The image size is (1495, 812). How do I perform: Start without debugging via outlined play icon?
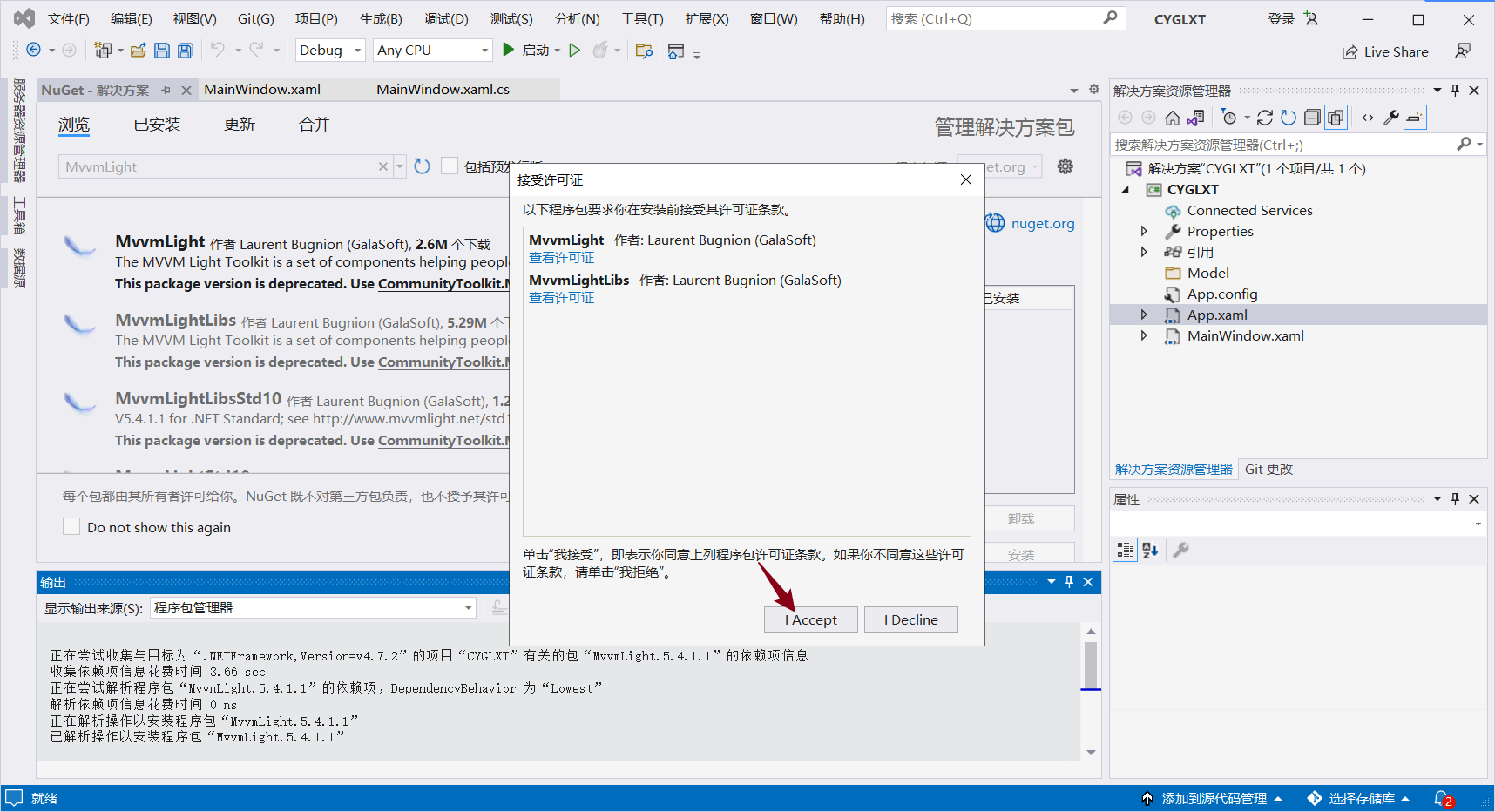(575, 51)
